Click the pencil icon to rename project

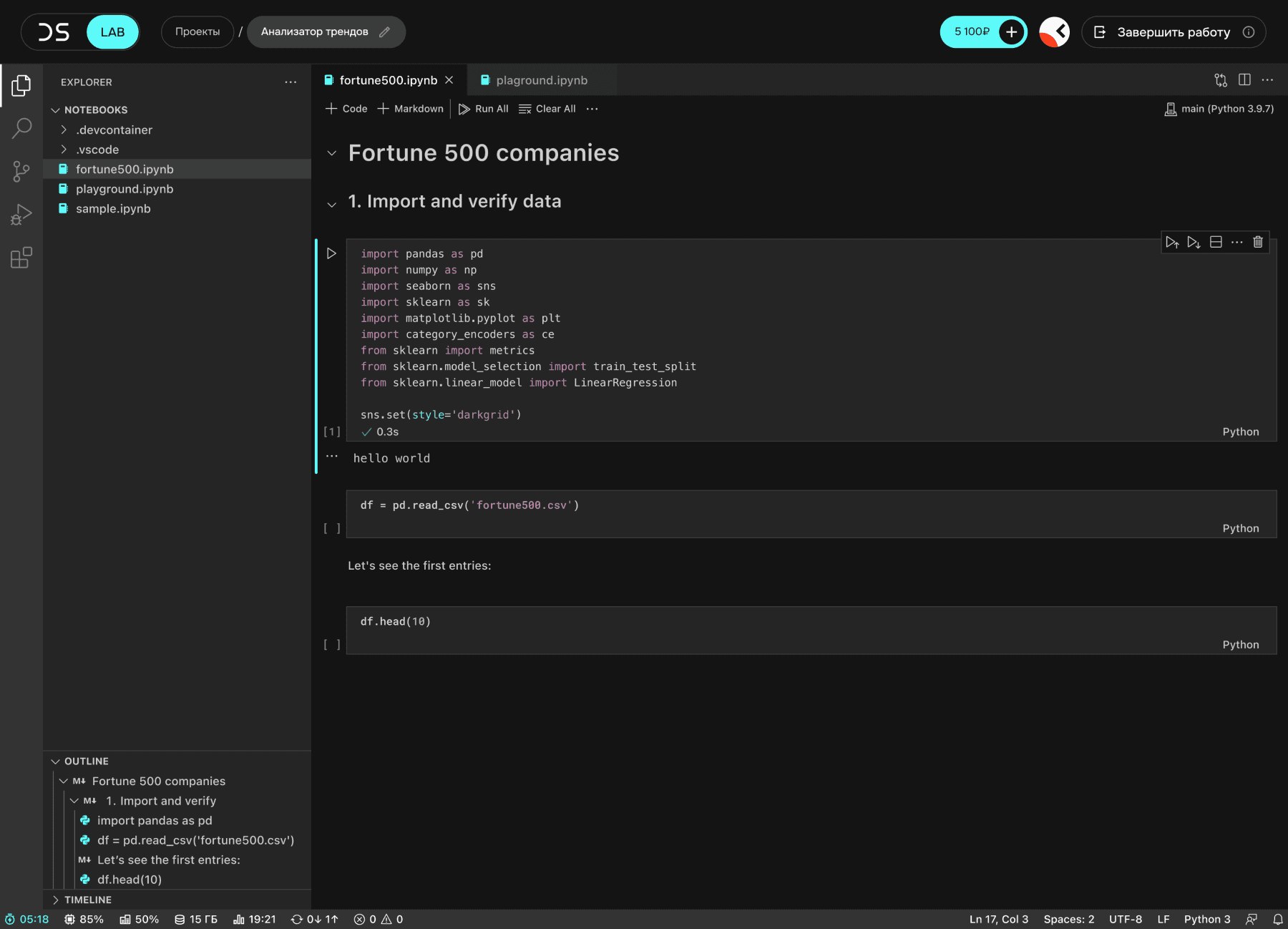pos(384,32)
